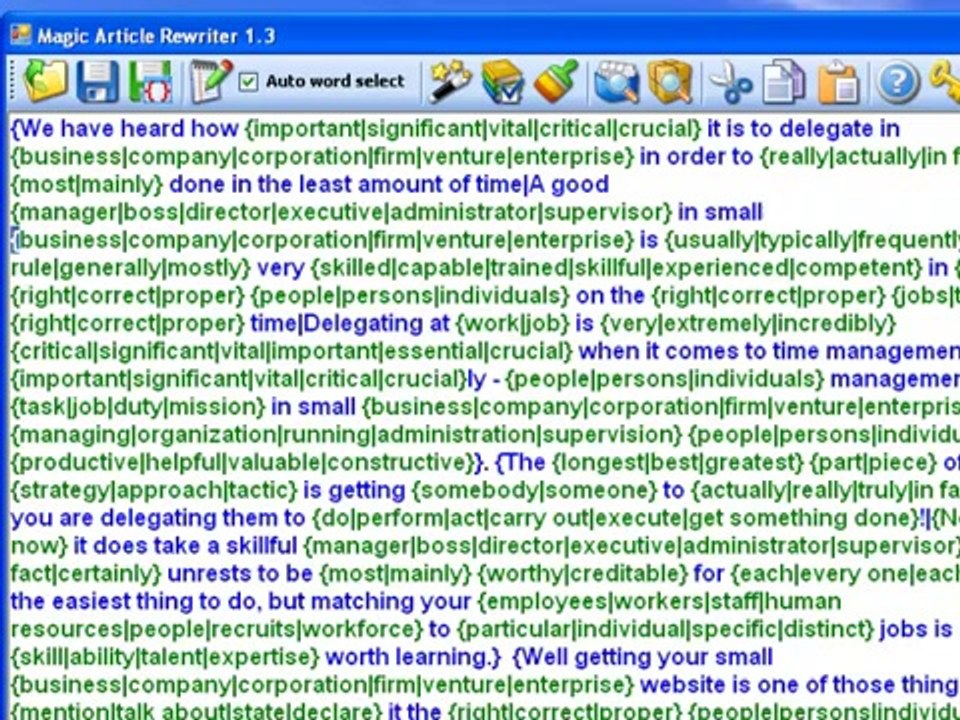Click the paintbrush cleanup tool
The width and height of the screenshot is (960, 720).
[556, 81]
